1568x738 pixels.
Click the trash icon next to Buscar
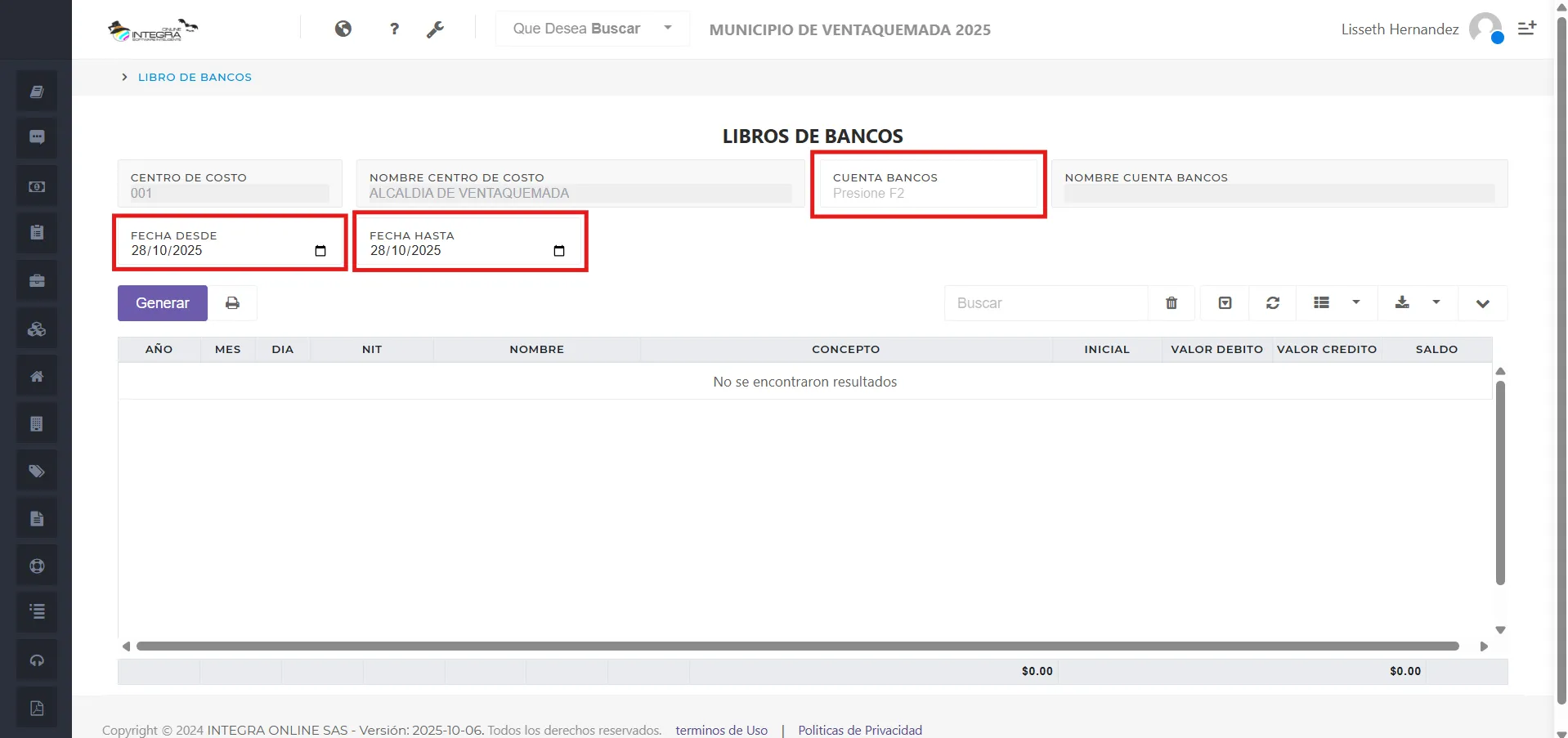click(x=1171, y=302)
